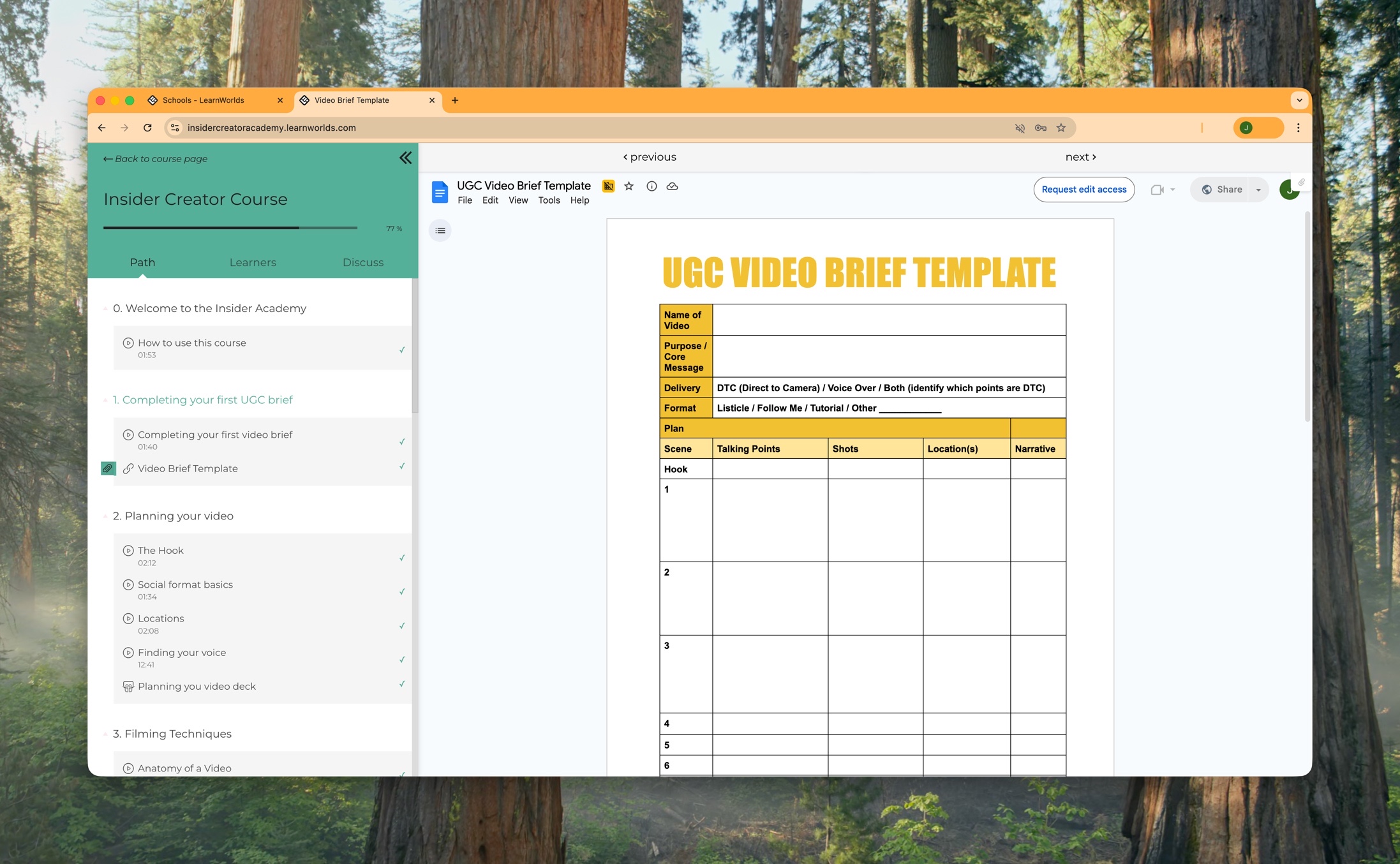Click the checkmark beside The Hook lesson
The height and width of the screenshot is (864, 1400).
point(402,557)
